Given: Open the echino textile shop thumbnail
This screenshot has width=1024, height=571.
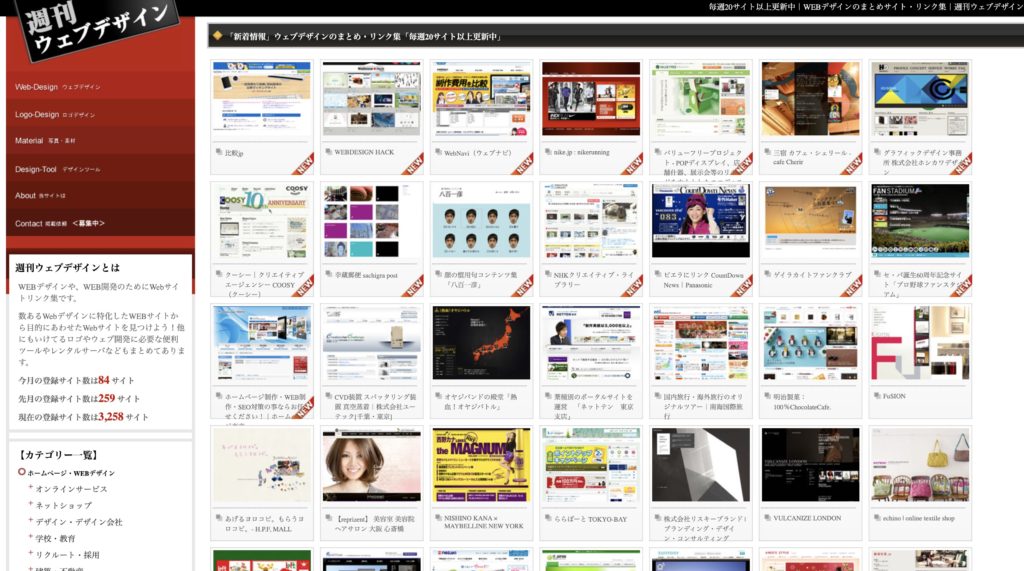Looking at the screenshot, I should point(920,465).
